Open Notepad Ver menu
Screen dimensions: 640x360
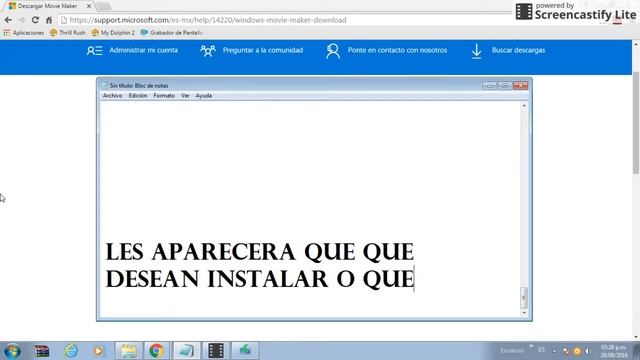point(185,96)
